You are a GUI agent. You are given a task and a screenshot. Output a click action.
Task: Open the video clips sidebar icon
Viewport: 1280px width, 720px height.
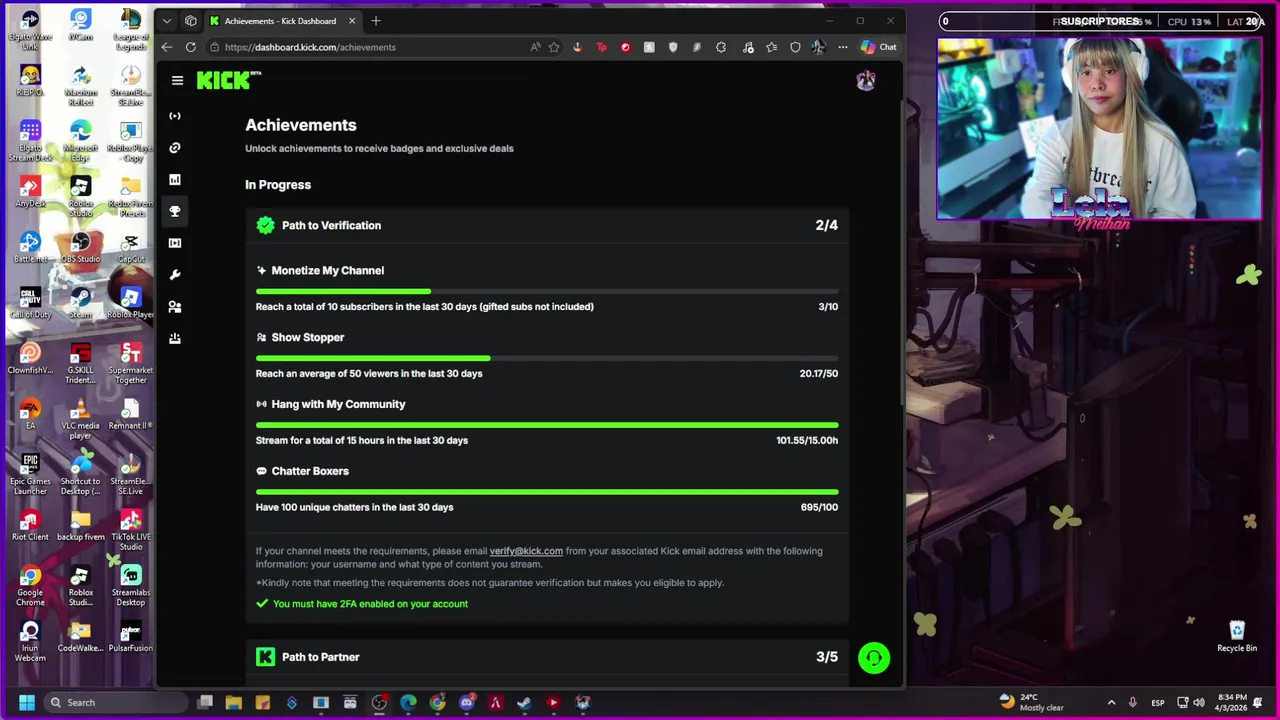(x=175, y=243)
